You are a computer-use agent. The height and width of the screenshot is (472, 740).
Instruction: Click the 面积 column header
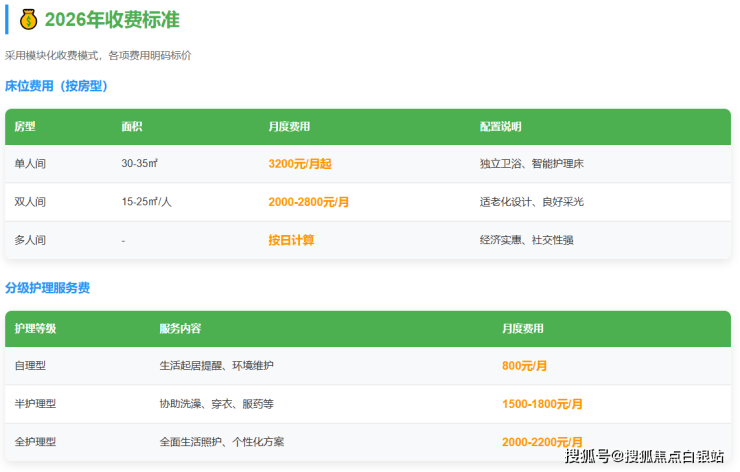(132, 127)
